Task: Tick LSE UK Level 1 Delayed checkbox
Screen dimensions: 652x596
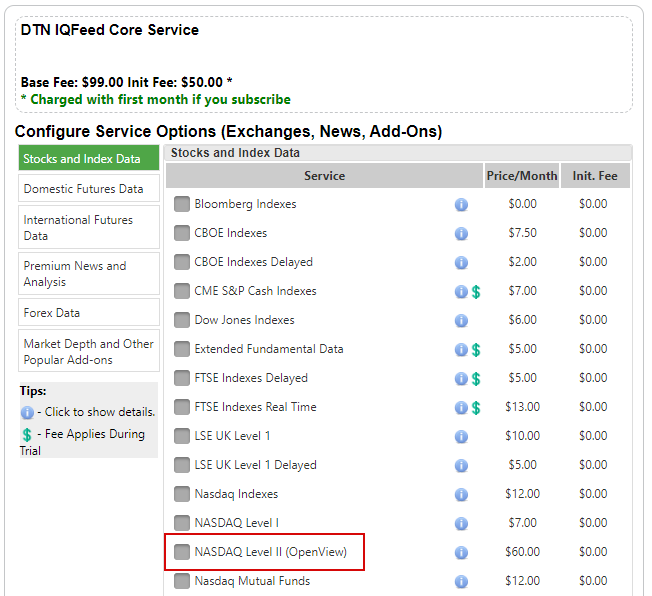Action: coord(182,465)
